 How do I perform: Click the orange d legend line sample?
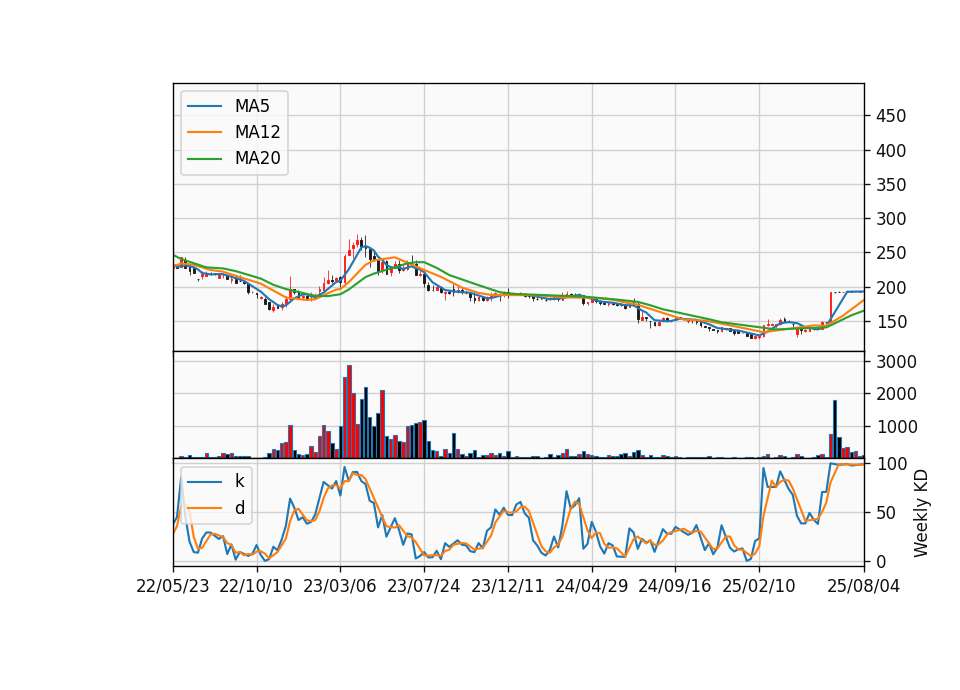(204, 508)
